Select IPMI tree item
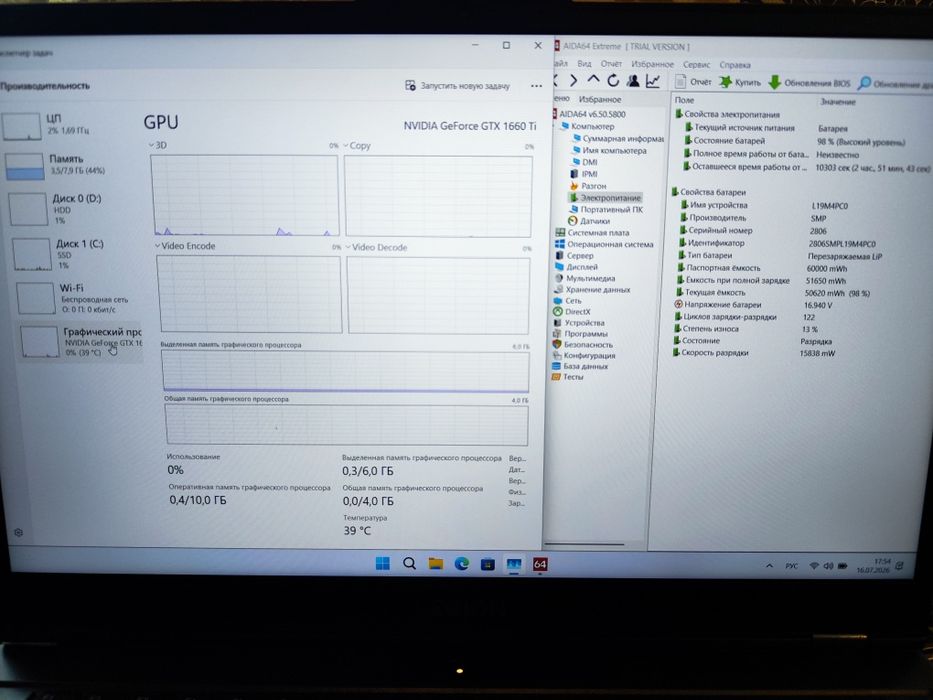933x700 pixels. (584, 174)
